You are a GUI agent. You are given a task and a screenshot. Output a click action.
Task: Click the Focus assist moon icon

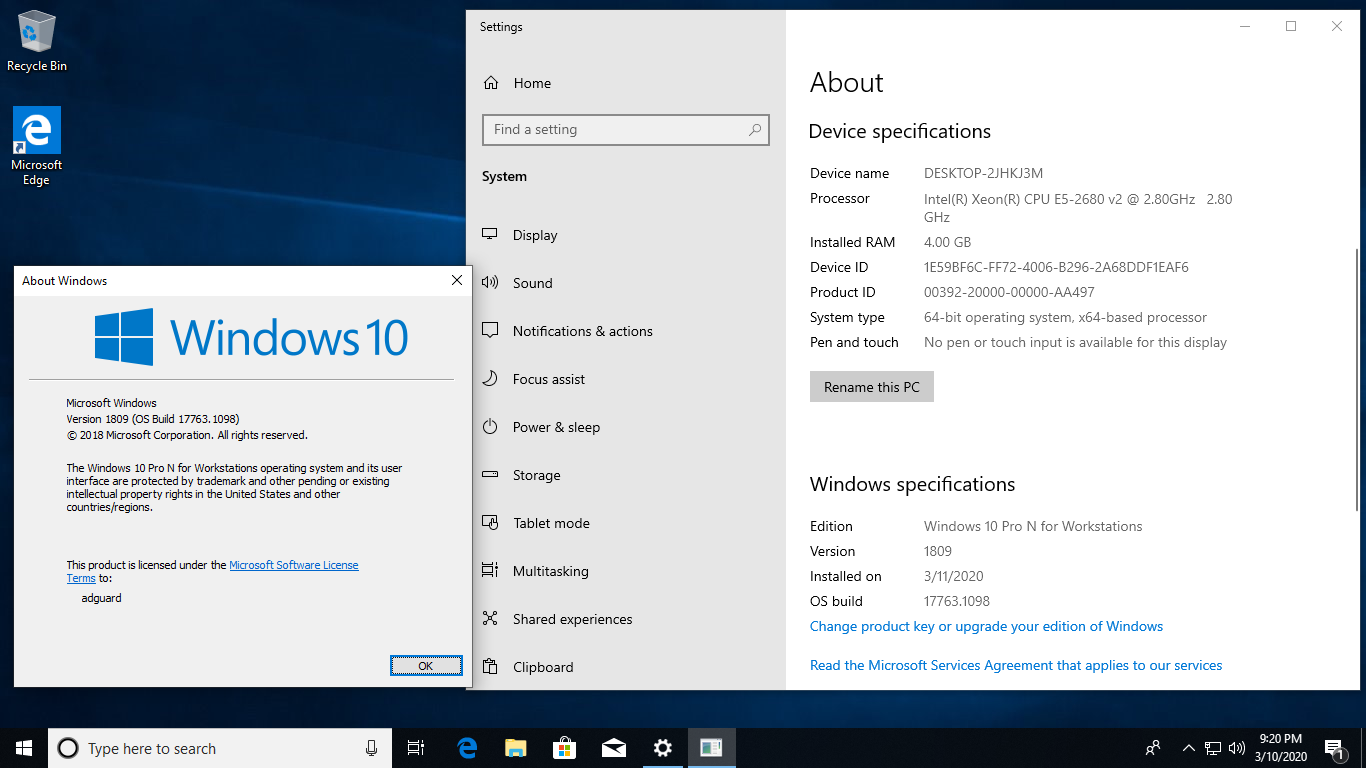tap(490, 379)
